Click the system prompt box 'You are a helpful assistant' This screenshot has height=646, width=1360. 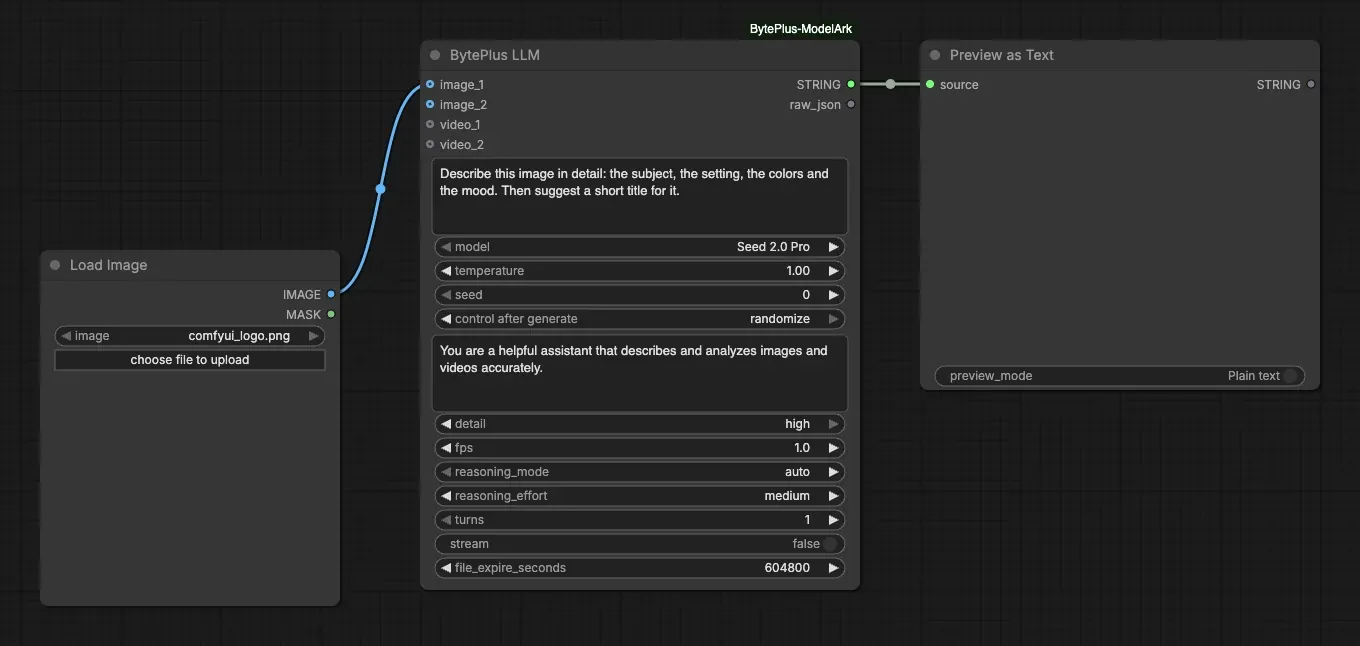point(640,373)
